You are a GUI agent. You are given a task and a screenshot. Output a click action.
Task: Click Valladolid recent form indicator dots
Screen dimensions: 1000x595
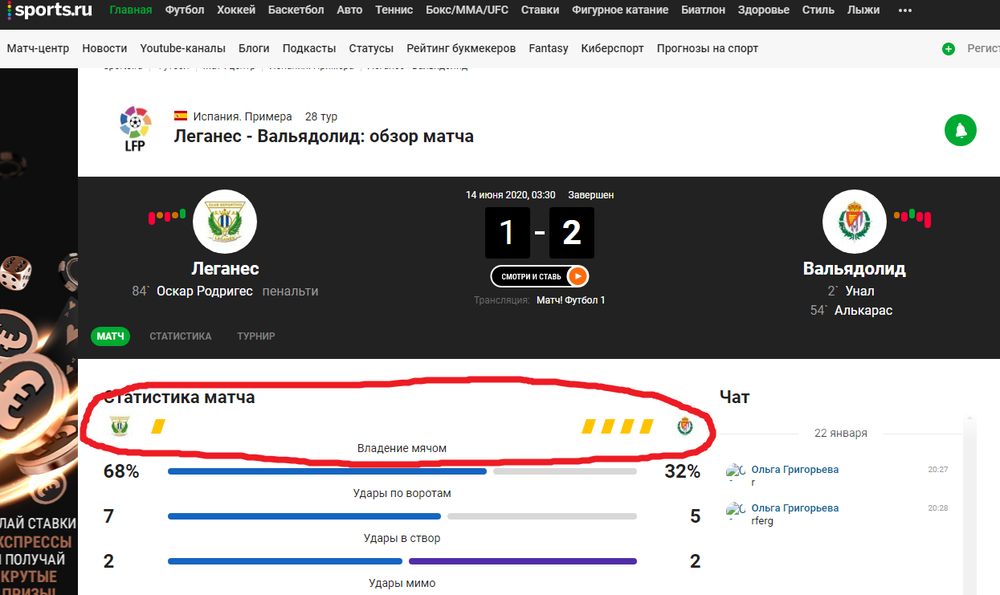point(912,217)
